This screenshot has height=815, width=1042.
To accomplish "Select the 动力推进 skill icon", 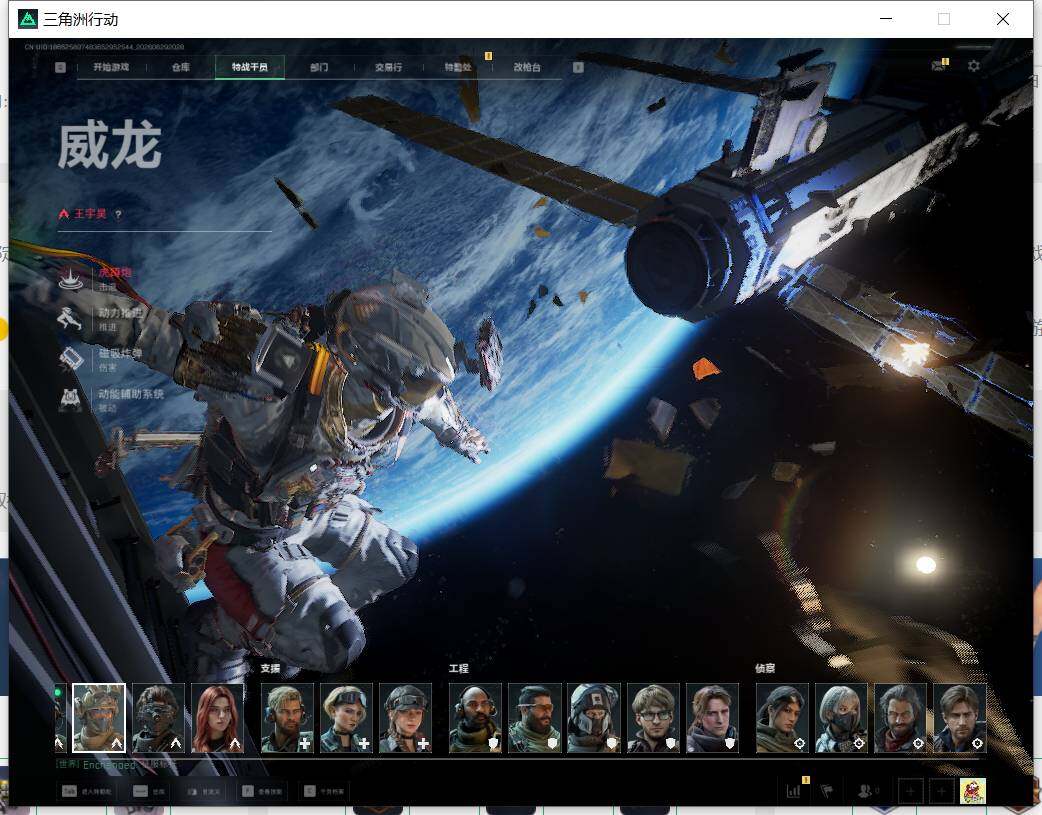I will coord(71,318).
